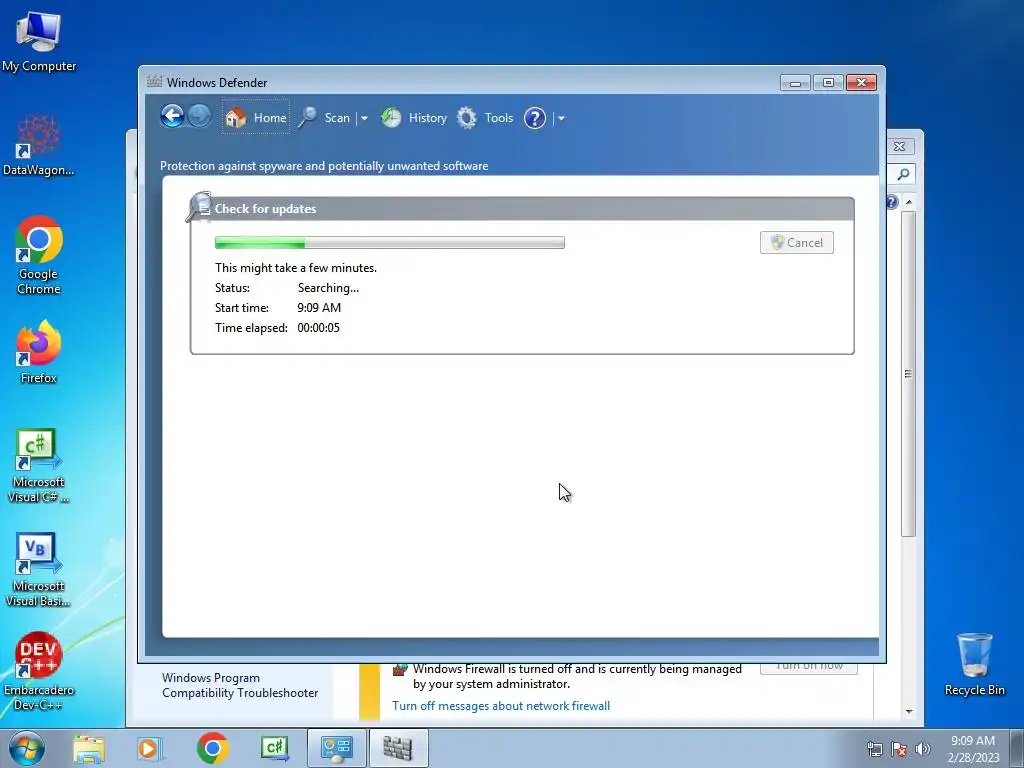Cancel the check for updates
The width and height of the screenshot is (1024, 768).
click(x=797, y=243)
